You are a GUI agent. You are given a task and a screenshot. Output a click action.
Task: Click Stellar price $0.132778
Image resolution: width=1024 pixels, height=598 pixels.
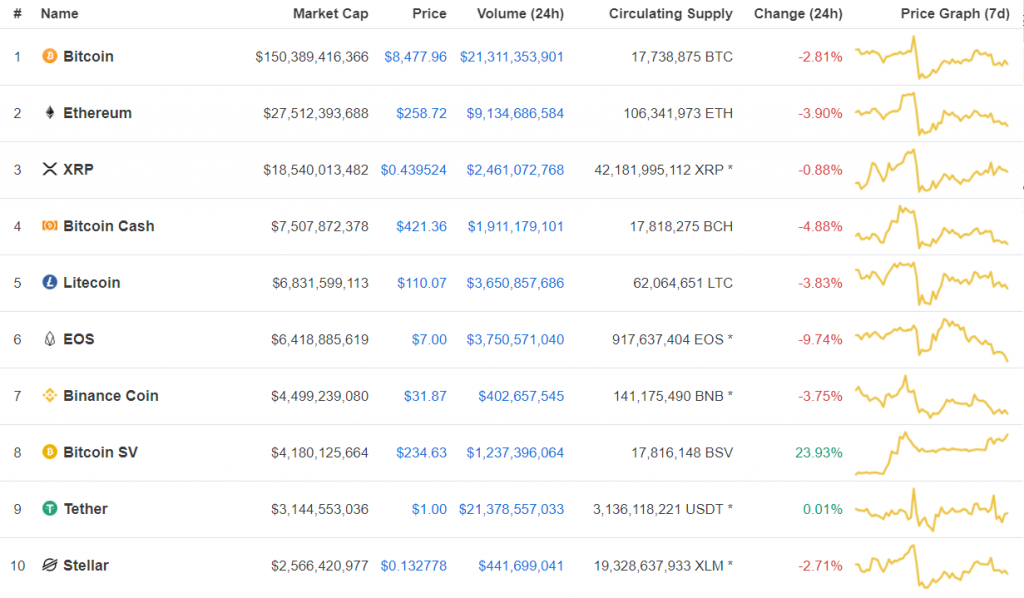(x=413, y=566)
